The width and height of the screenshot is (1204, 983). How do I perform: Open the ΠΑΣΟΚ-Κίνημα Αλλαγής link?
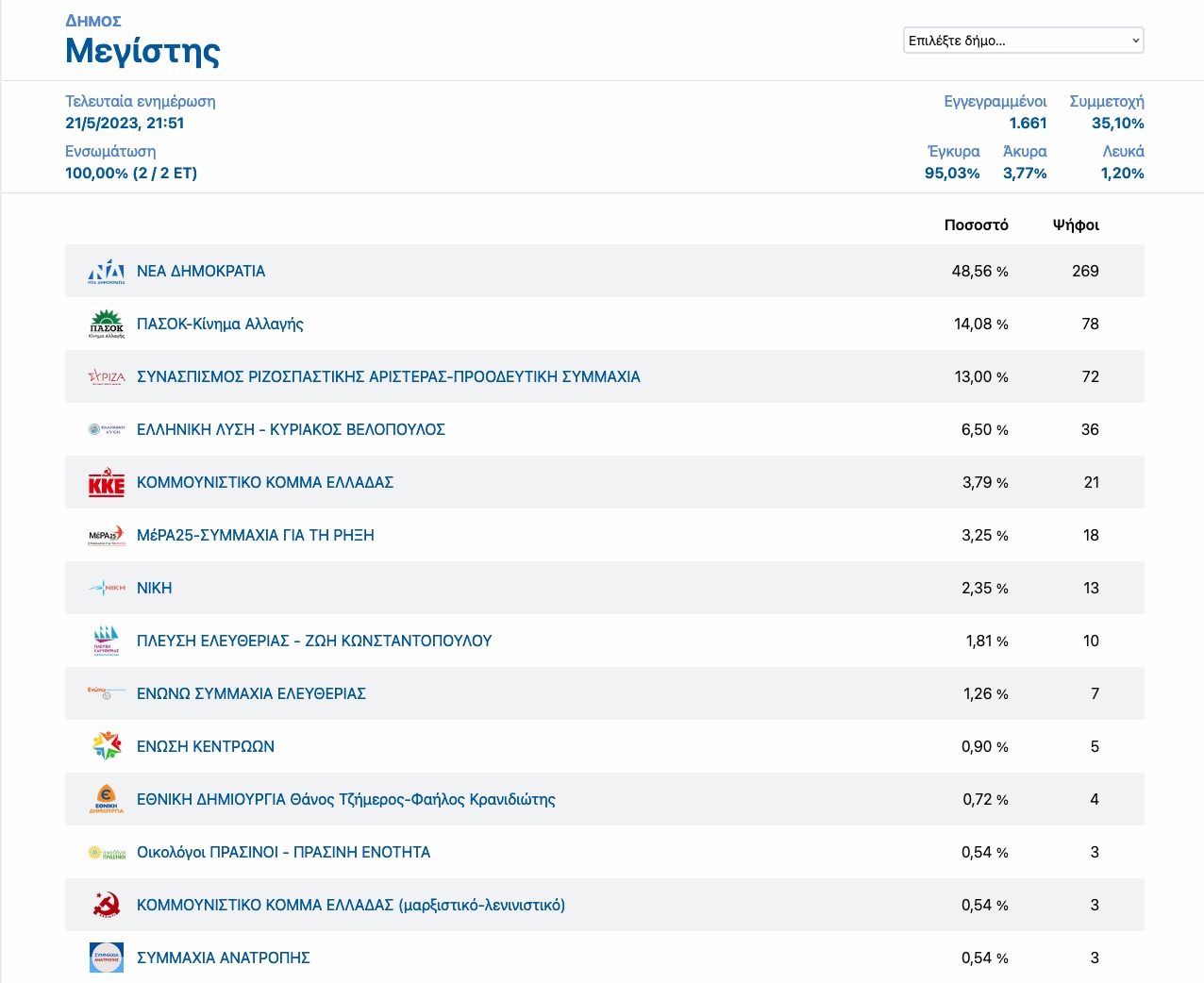click(220, 324)
